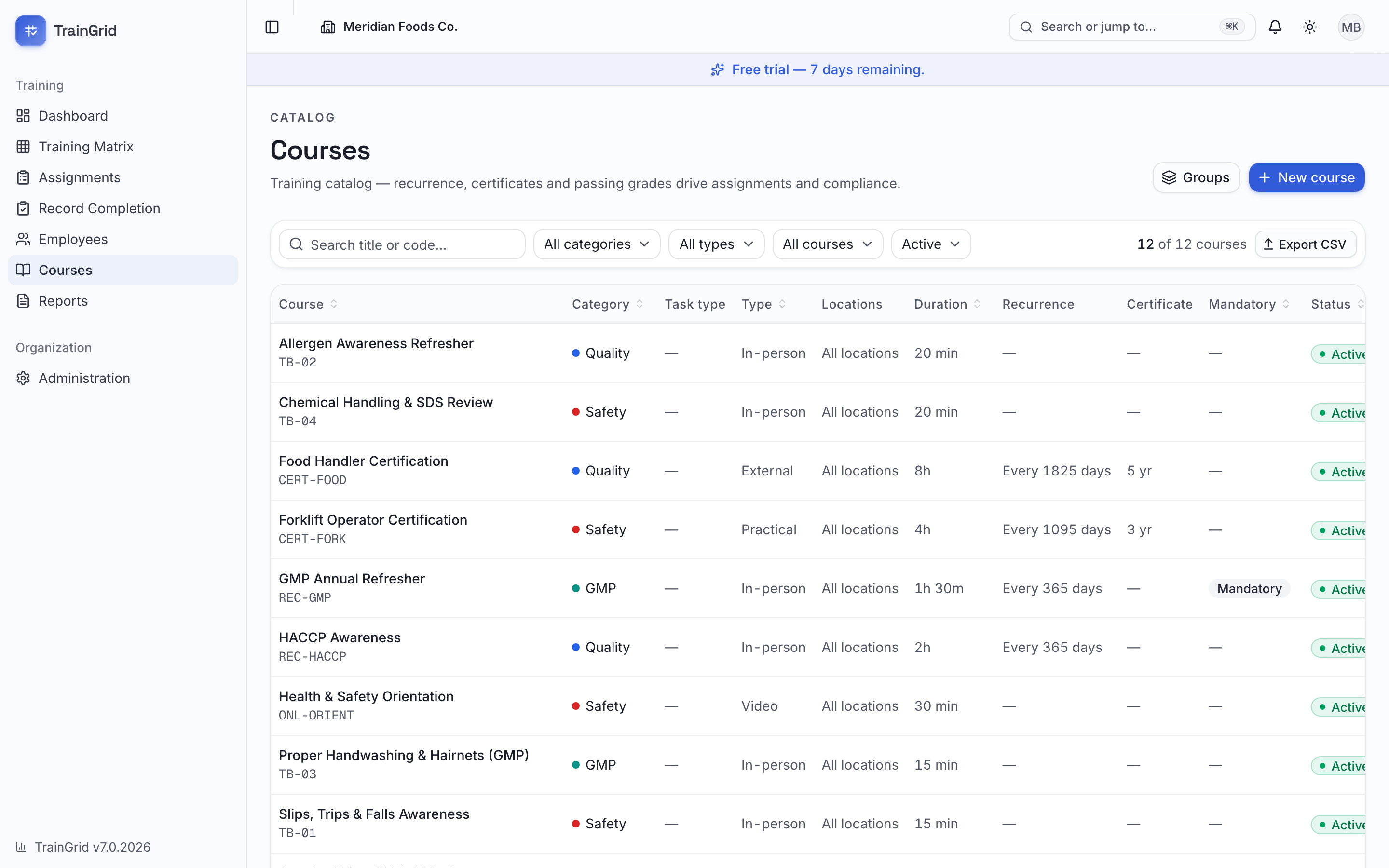
Task: Click the Employees people icon
Action: click(x=23, y=239)
